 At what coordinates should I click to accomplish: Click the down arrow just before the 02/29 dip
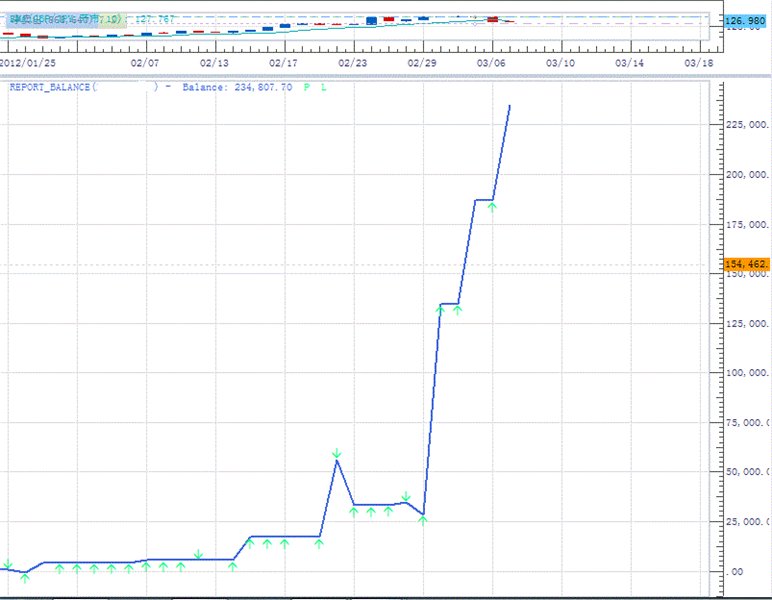[x=405, y=496]
